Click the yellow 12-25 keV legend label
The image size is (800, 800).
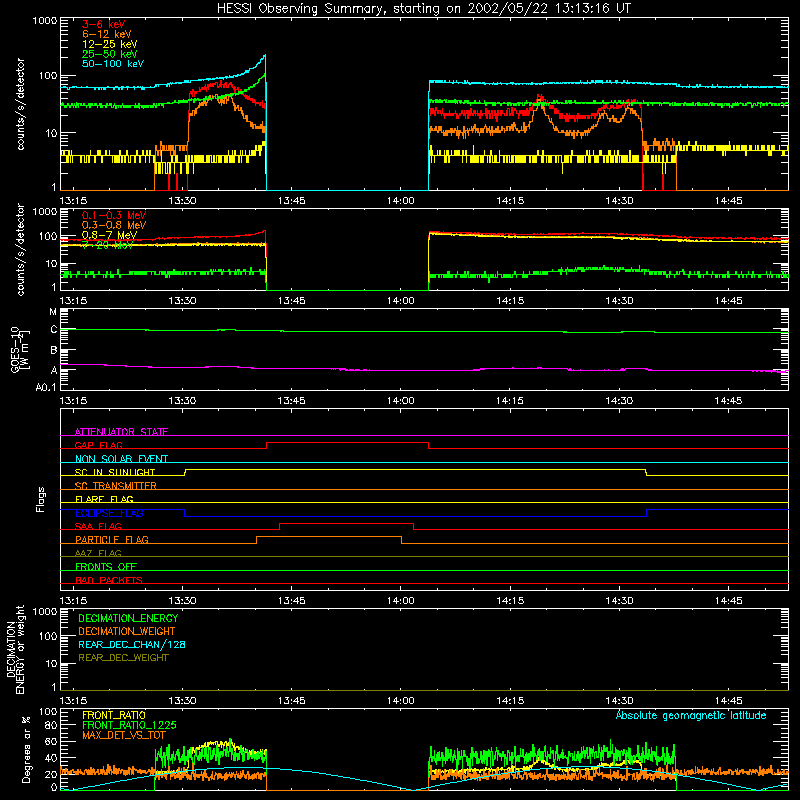click(109, 44)
